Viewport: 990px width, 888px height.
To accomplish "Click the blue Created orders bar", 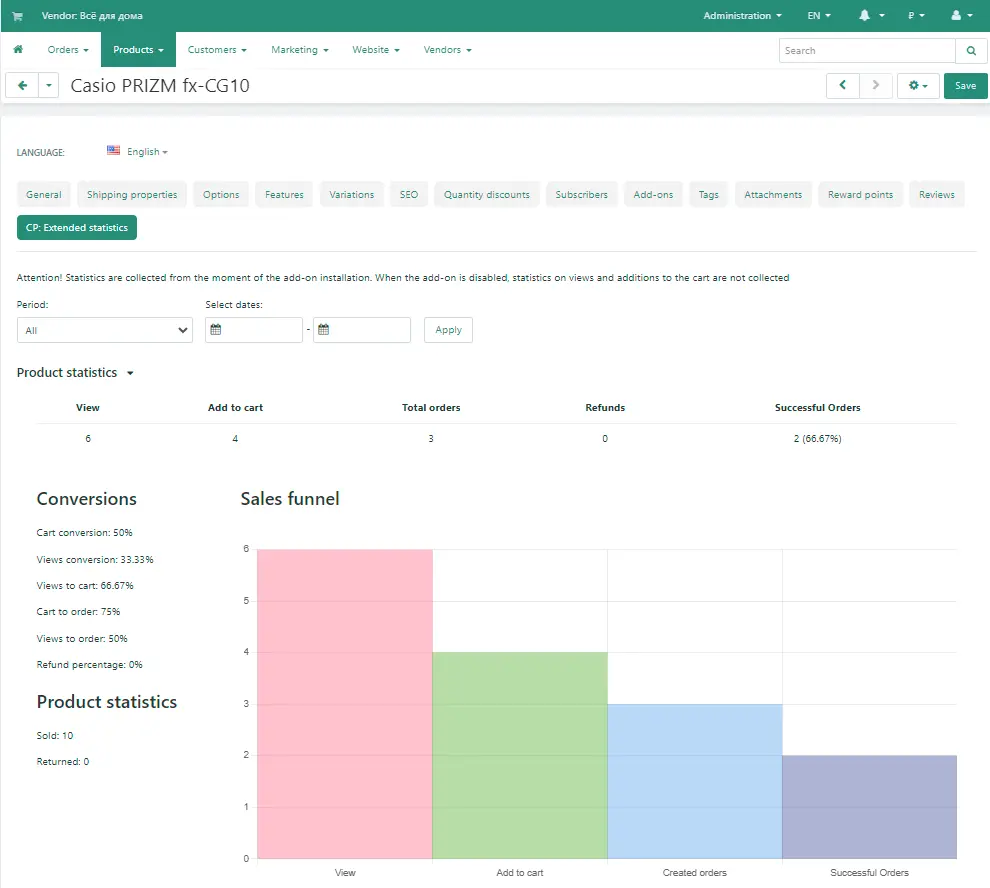I will (695, 781).
